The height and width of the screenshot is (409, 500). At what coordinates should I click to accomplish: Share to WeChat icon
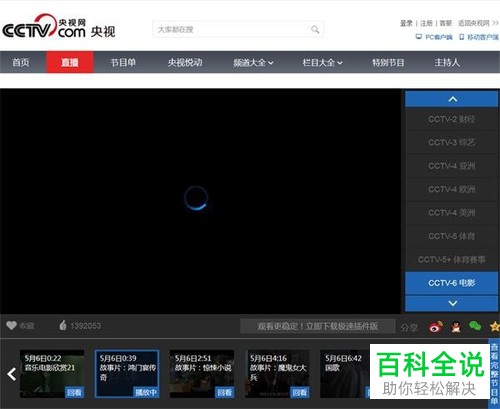(x=475, y=326)
